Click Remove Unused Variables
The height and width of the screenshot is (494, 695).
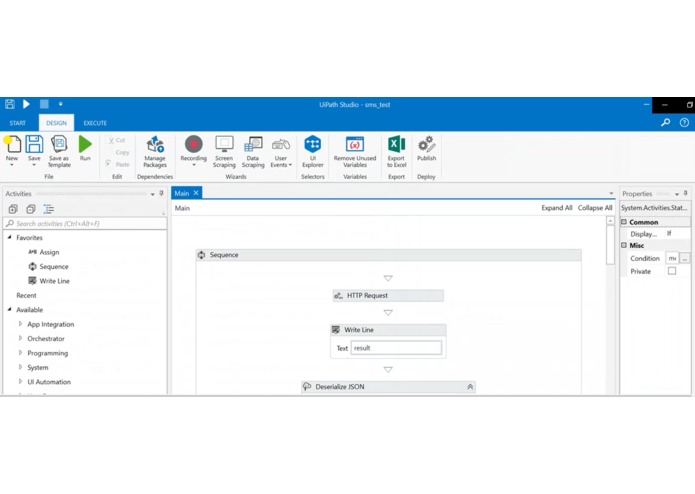(x=355, y=152)
